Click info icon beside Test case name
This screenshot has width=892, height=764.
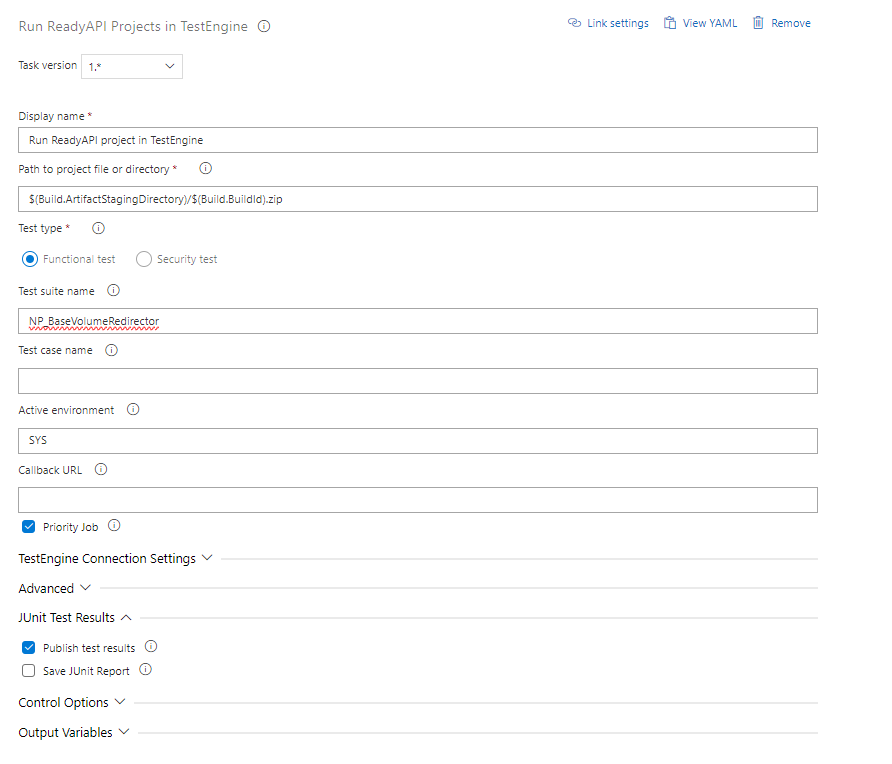click(111, 350)
